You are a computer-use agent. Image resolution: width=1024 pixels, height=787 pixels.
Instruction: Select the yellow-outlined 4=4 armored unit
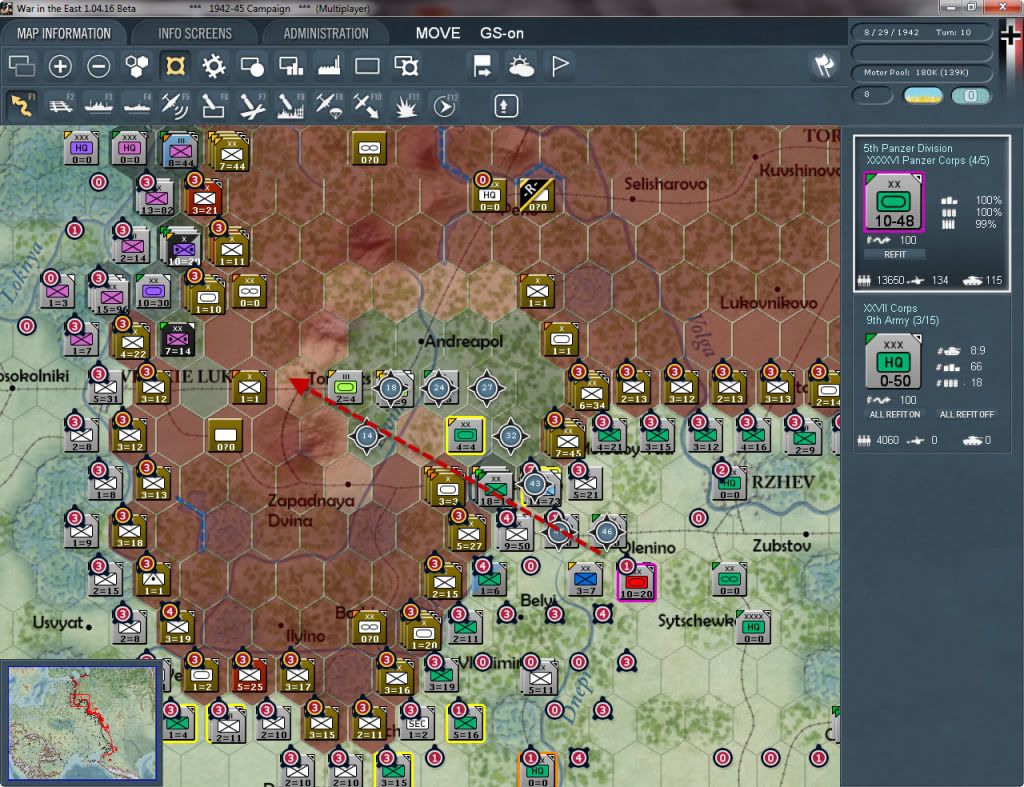(465, 435)
